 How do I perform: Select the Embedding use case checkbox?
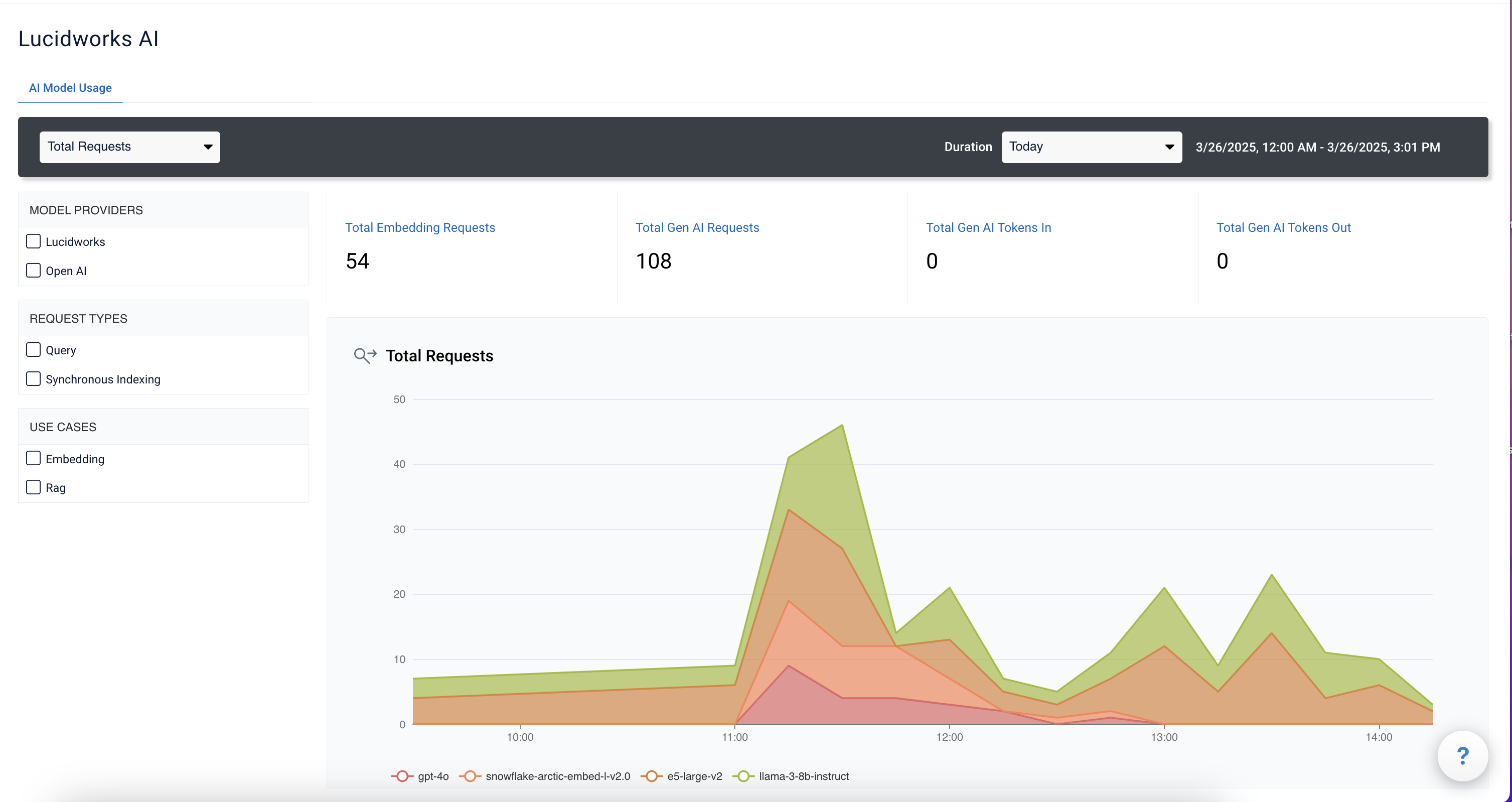point(34,459)
